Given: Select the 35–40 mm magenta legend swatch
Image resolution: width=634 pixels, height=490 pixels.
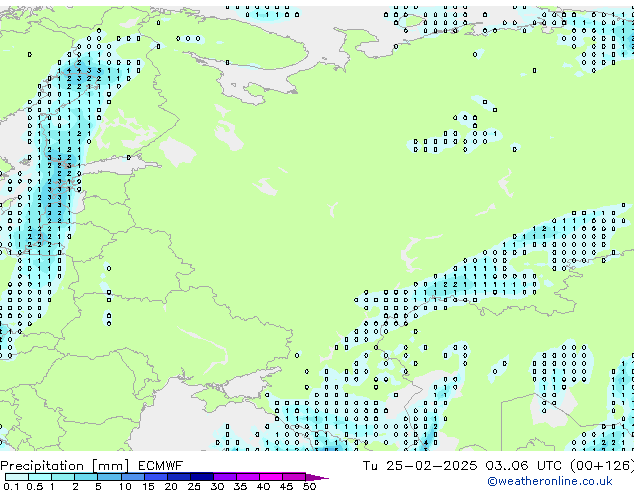Looking at the screenshot, I should (247, 477).
